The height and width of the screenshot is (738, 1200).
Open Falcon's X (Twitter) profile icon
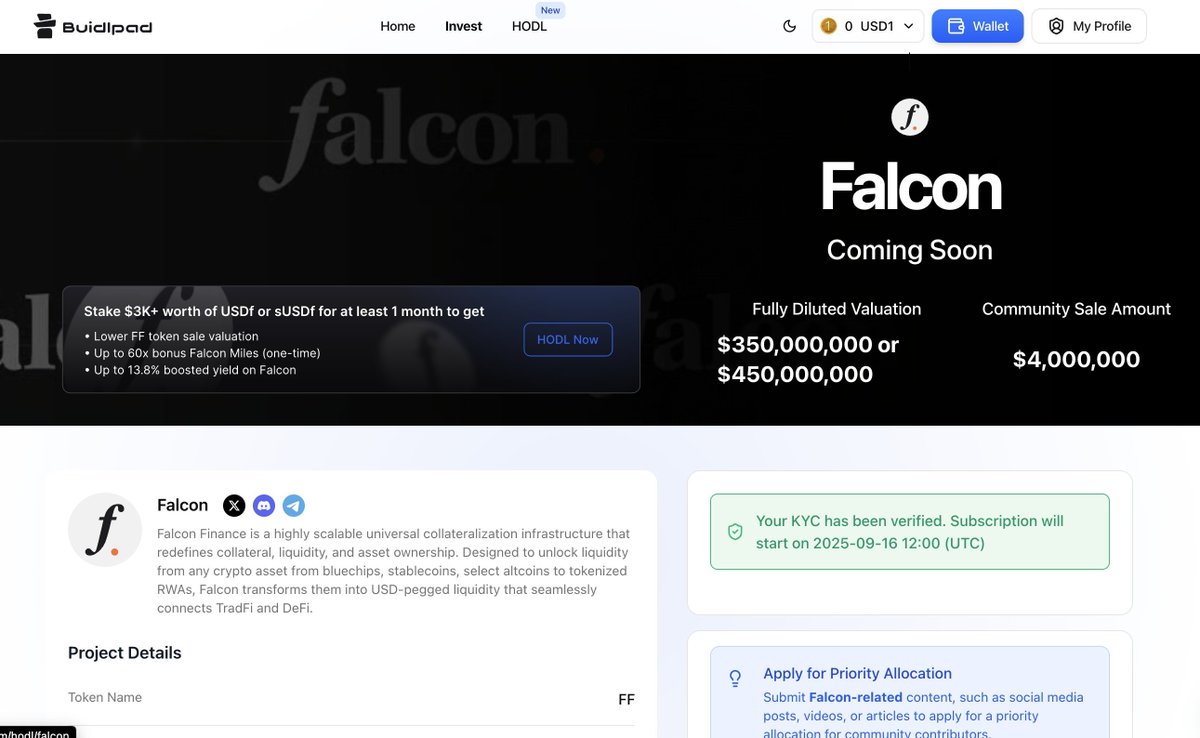234,506
